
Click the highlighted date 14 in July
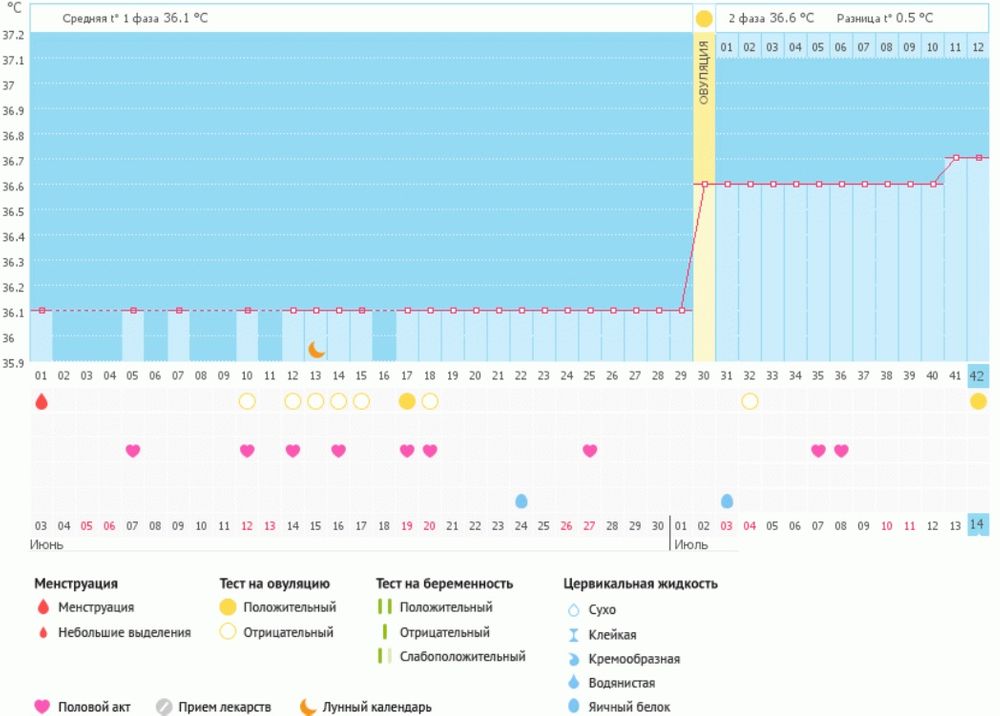pos(978,525)
